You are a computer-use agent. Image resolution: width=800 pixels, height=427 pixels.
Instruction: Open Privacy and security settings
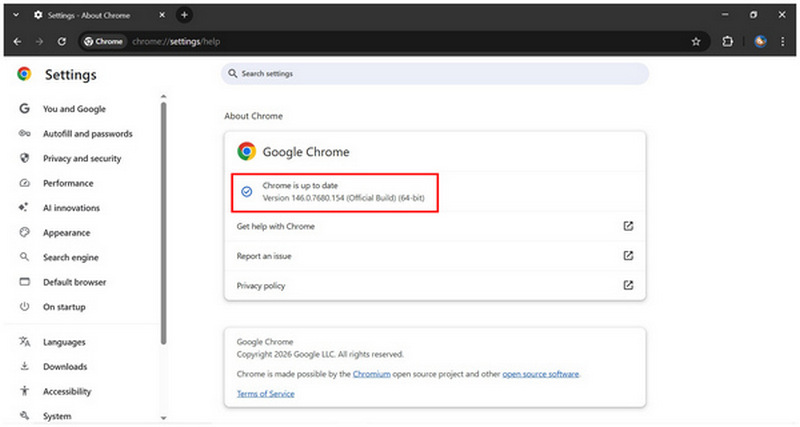pyautogui.click(x=82, y=159)
